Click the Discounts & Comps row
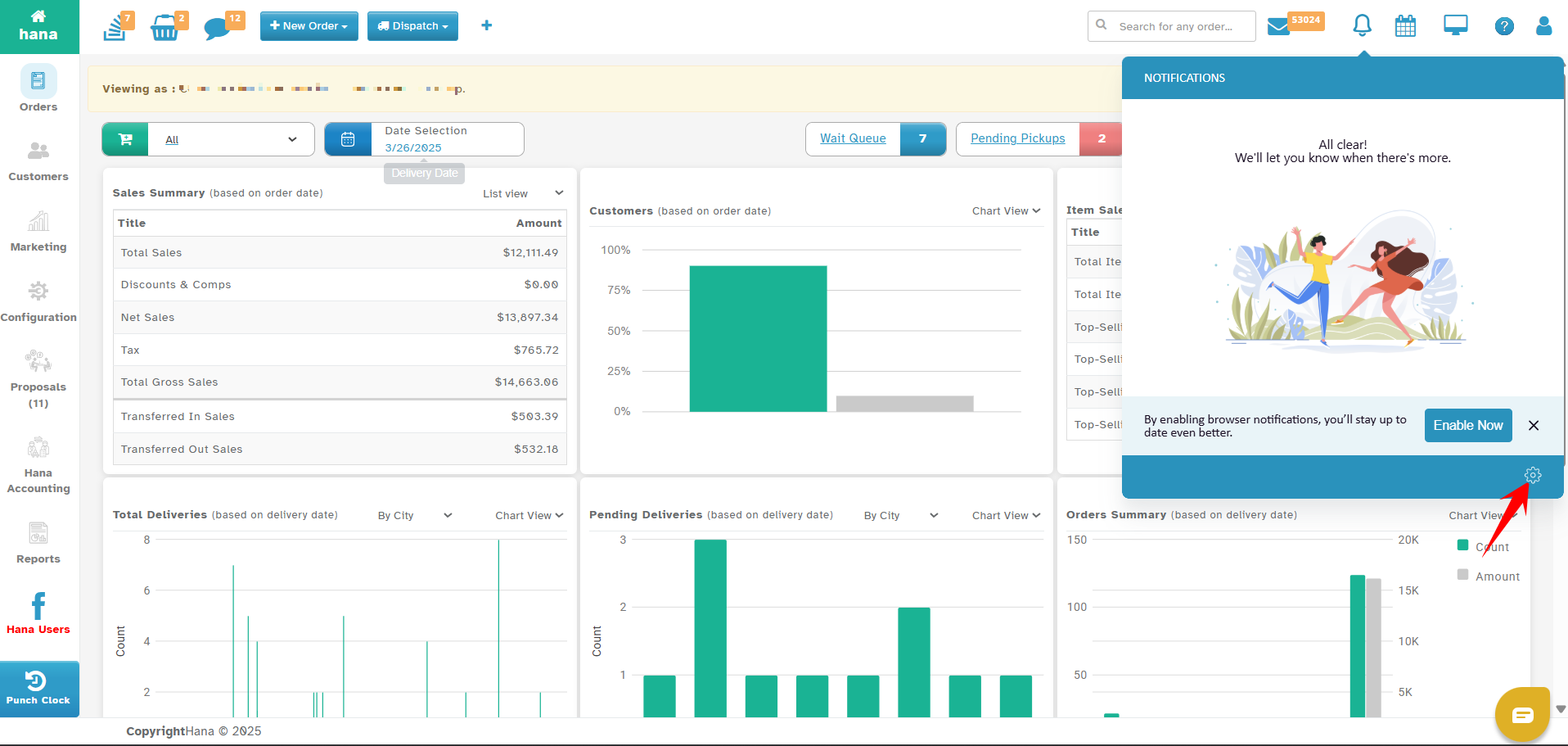Image resolution: width=1568 pixels, height=746 pixels. click(x=340, y=285)
